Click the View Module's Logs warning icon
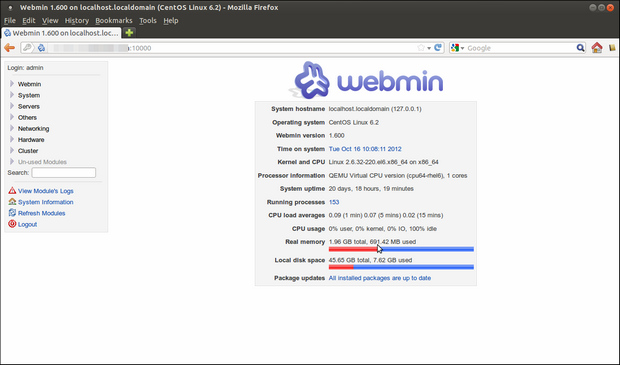Screen dimensions: 620x365 [12, 191]
